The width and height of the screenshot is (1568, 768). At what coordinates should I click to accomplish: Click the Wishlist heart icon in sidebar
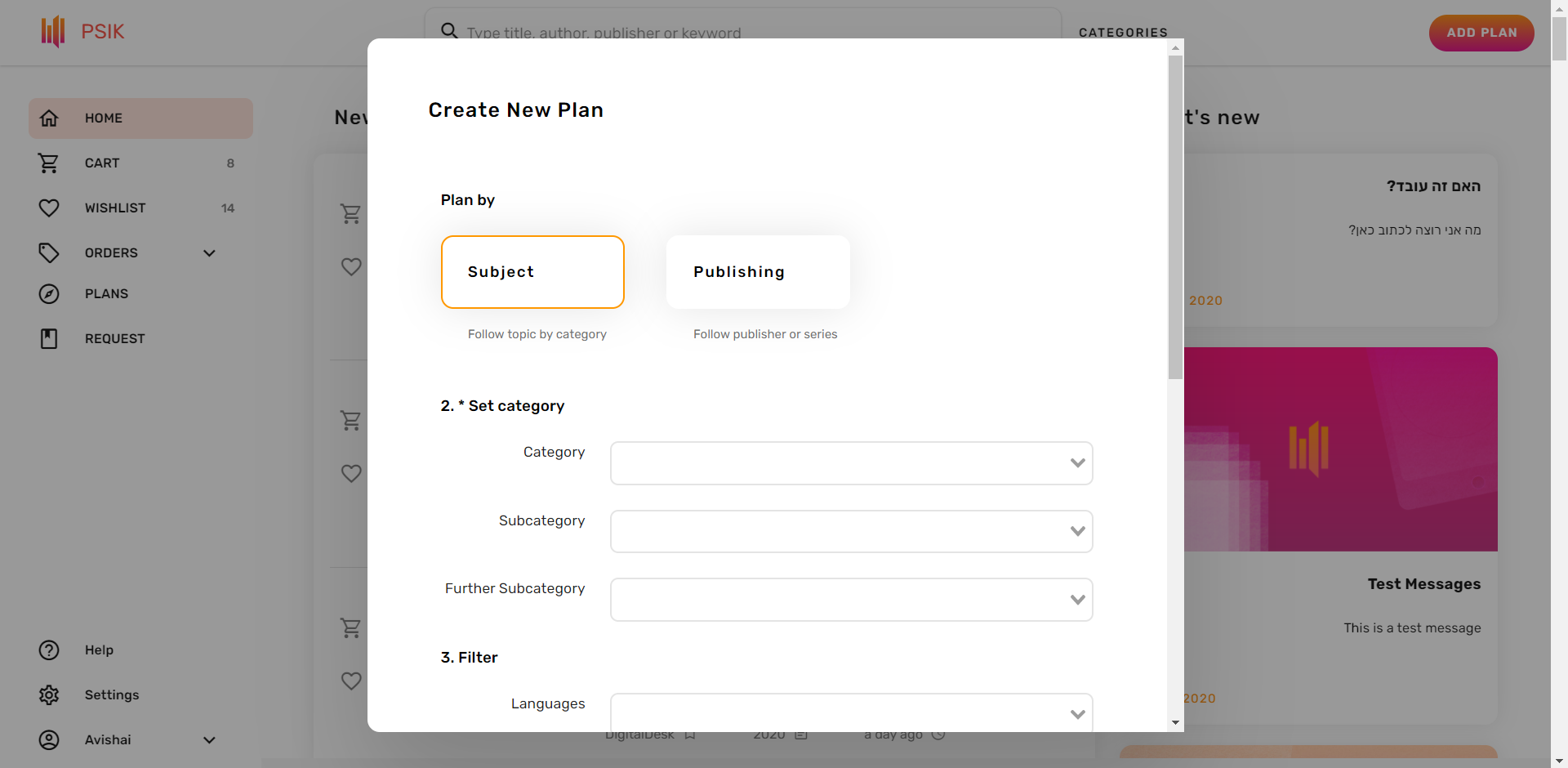coord(49,208)
